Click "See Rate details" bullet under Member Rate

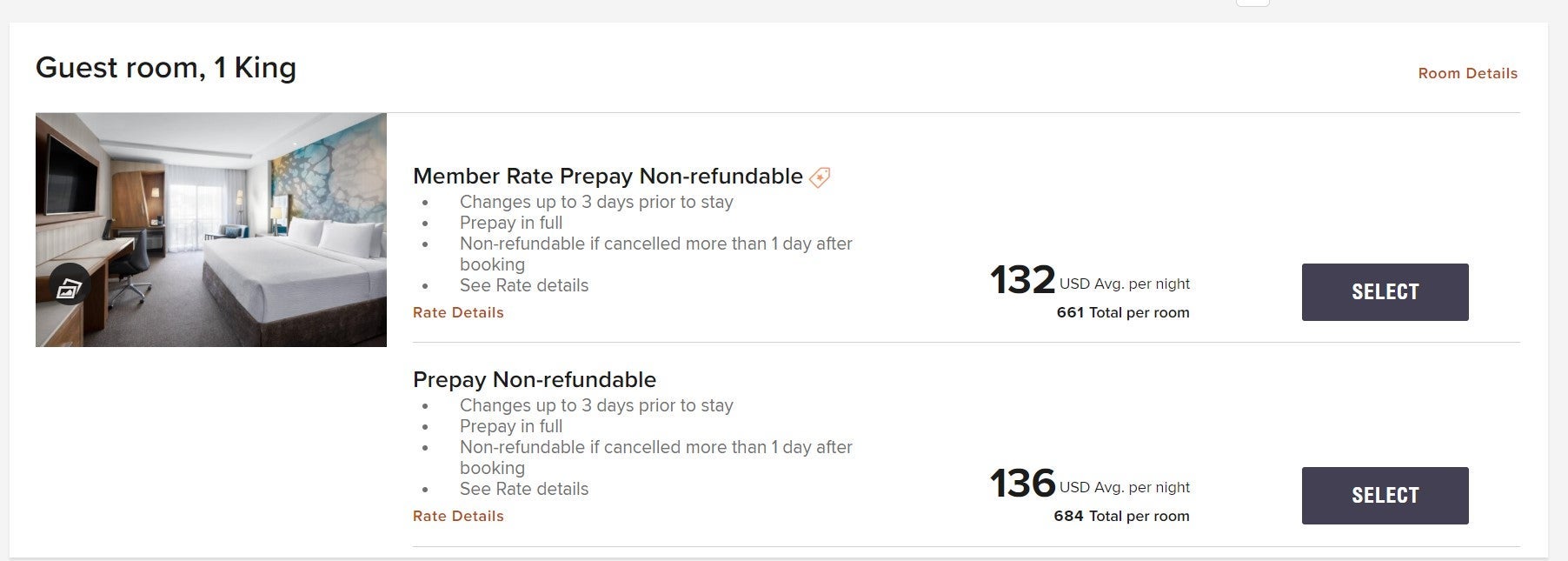click(x=524, y=286)
